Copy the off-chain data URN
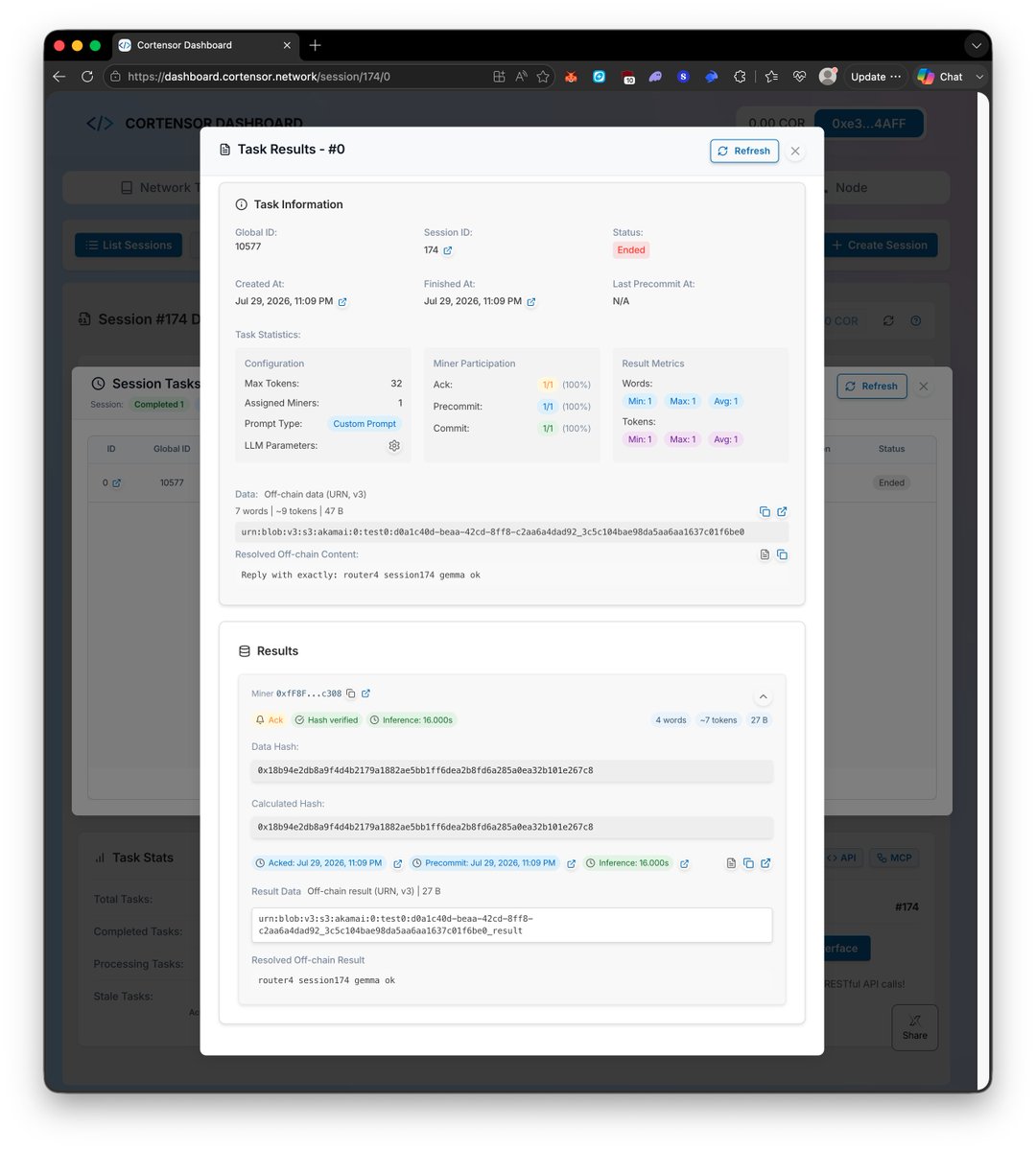Screen dimensions: 1036x1151 tap(765, 511)
